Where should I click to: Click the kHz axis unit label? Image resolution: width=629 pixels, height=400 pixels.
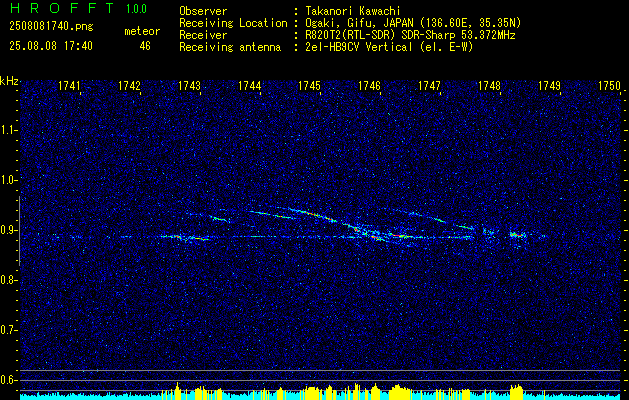(x=9, y=81)
